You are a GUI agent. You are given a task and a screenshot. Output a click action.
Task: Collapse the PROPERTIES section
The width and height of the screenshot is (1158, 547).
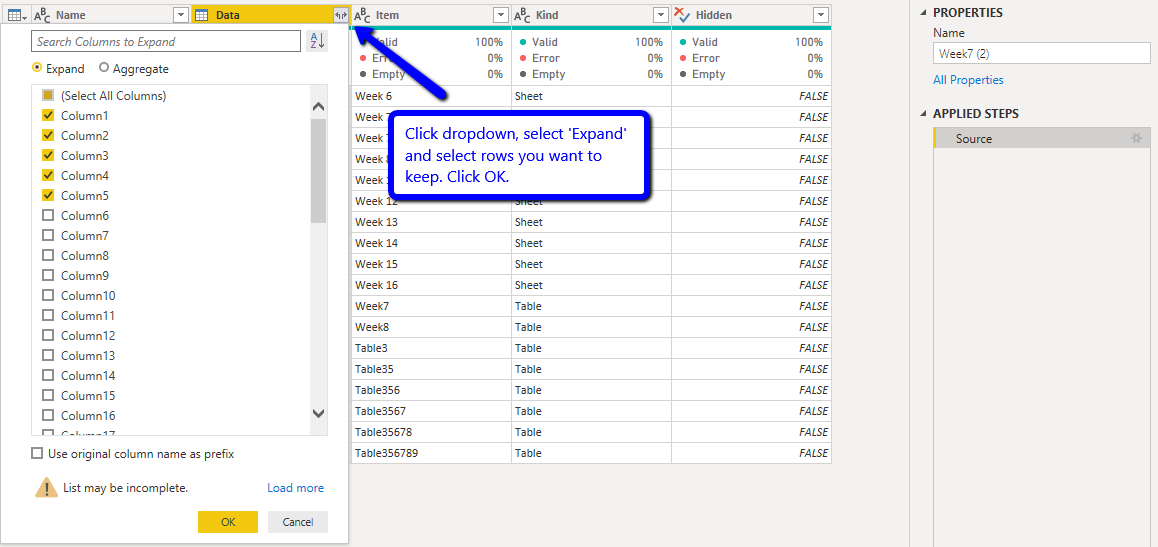922,13
